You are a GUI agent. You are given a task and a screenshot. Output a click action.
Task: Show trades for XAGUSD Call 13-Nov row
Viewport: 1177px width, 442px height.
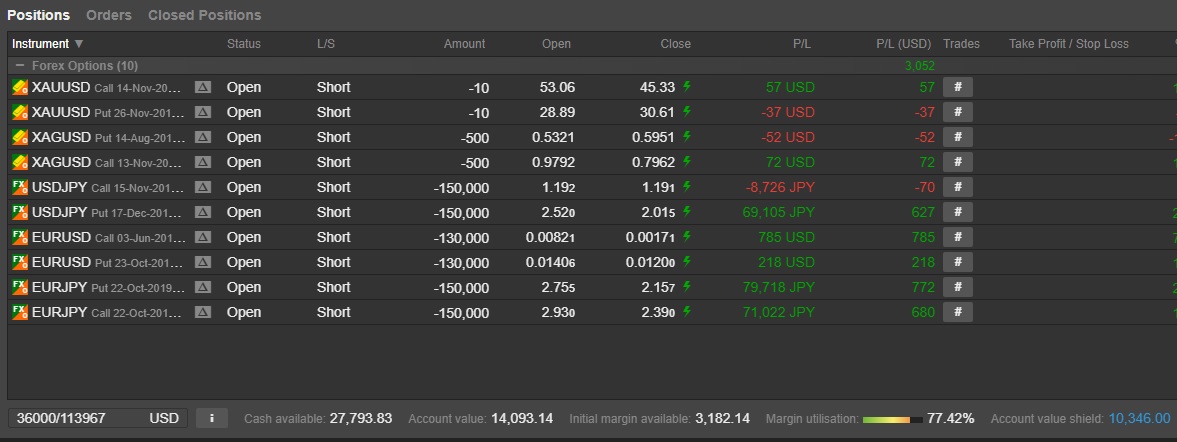click(958, 162)
